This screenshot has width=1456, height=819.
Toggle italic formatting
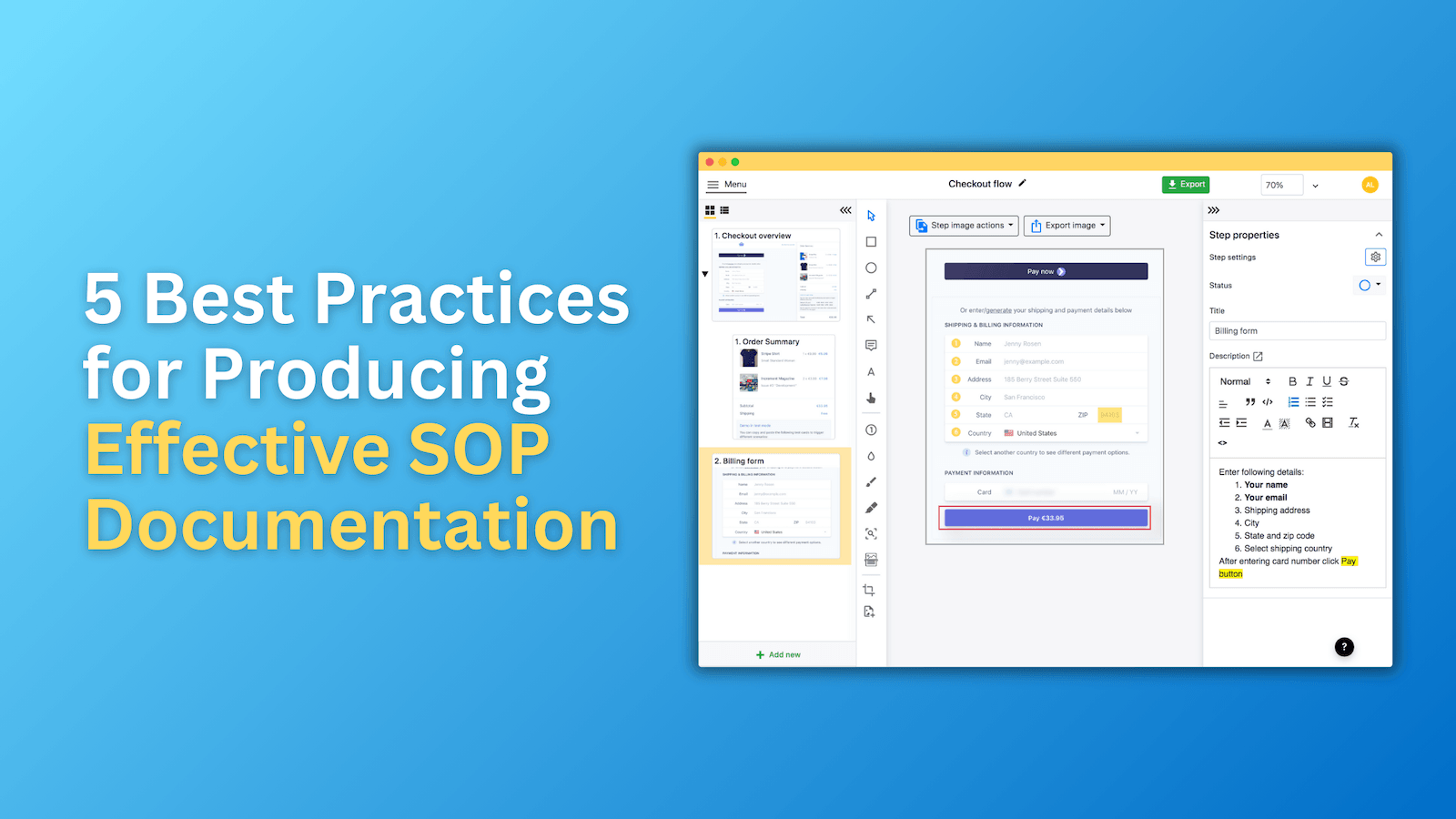click(1309, 381)
